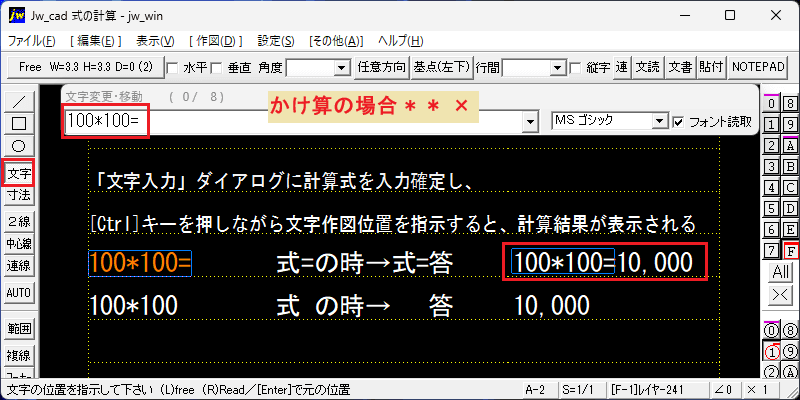Select the 2線 double-line tool
The image size is (800, 400).
click(19, 221)
